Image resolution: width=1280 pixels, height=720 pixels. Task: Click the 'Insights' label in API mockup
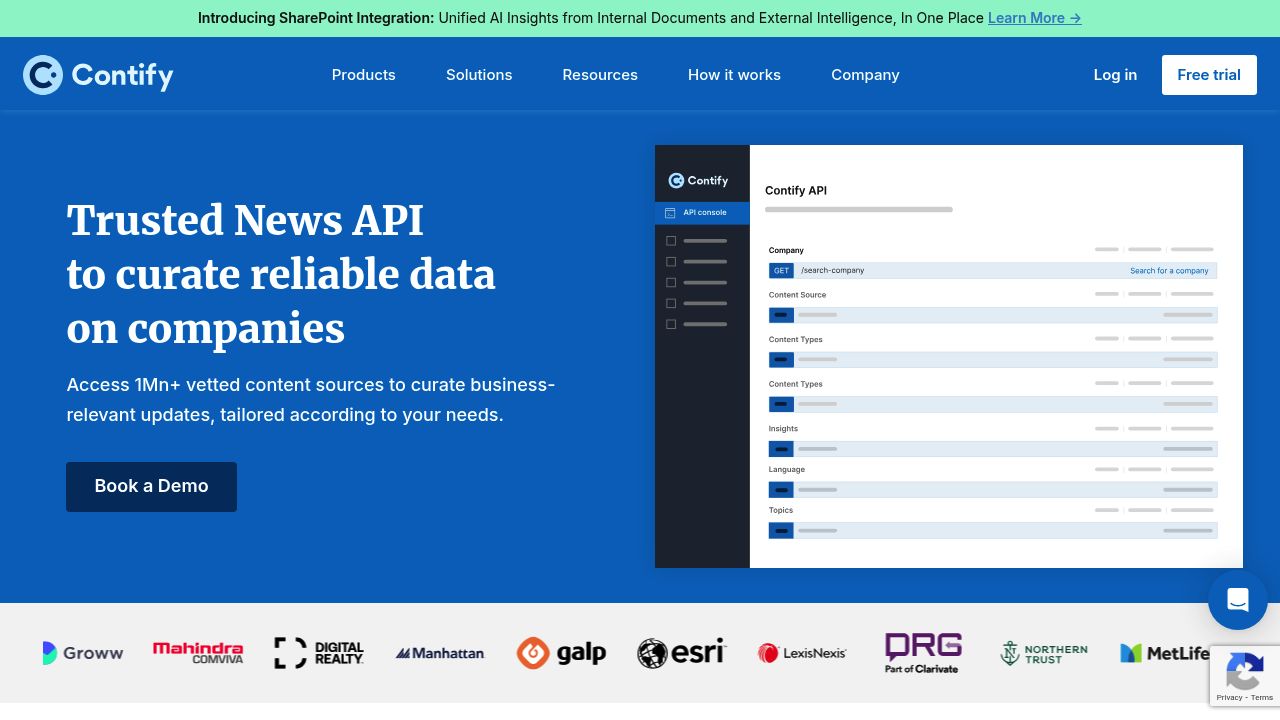[783, 429]
